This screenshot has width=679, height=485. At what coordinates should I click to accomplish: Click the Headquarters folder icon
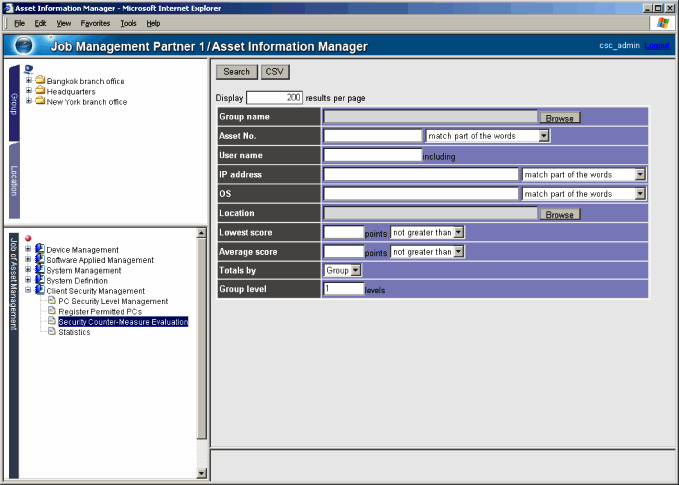(40, 91)
